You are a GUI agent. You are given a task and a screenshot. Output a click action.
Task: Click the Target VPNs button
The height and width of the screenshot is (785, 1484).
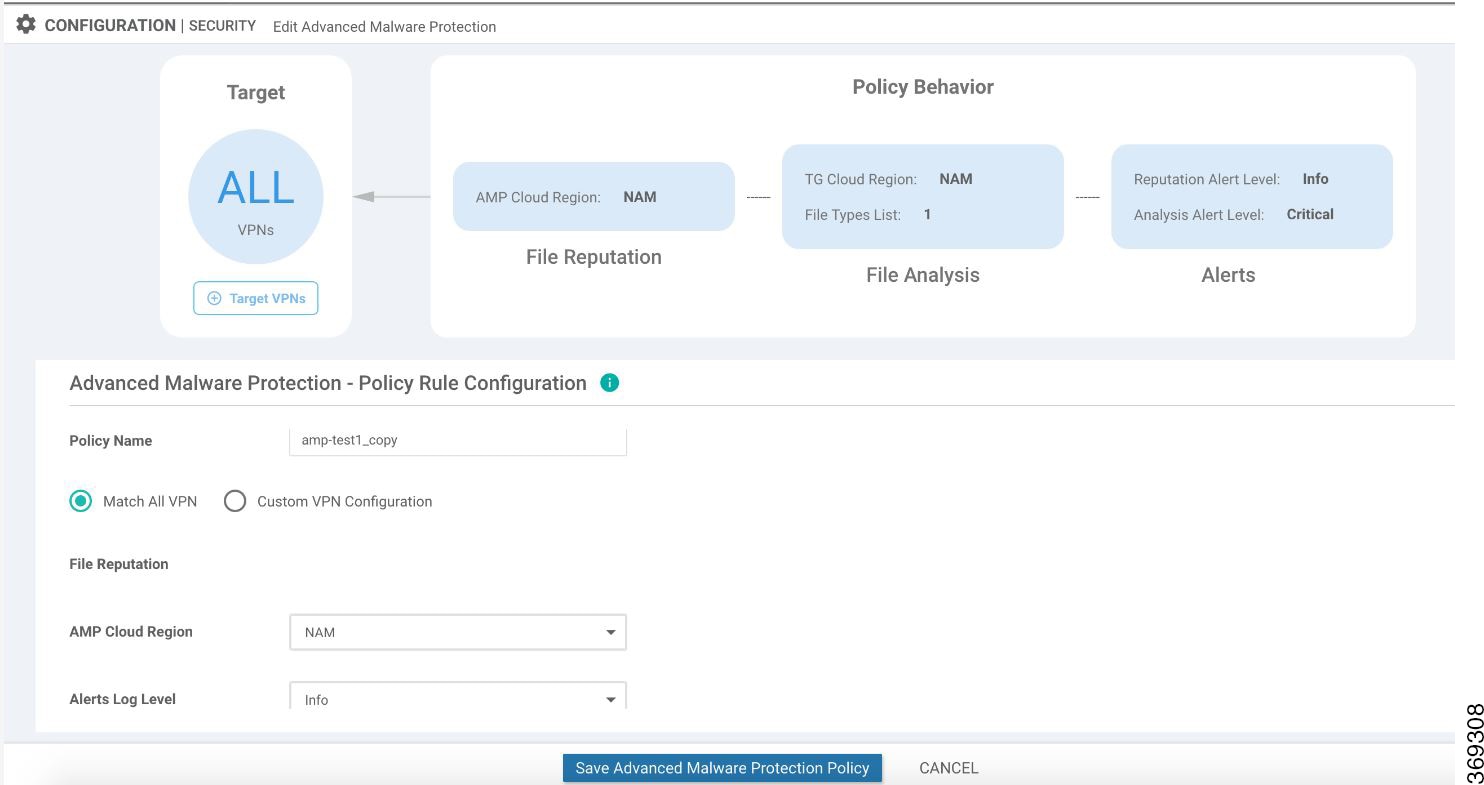click(256, 298)
